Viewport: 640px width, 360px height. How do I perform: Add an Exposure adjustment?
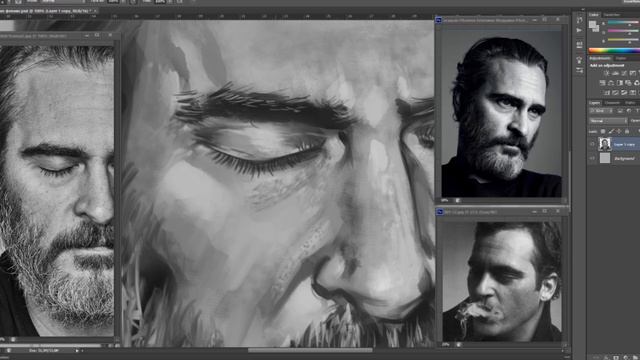633,73
